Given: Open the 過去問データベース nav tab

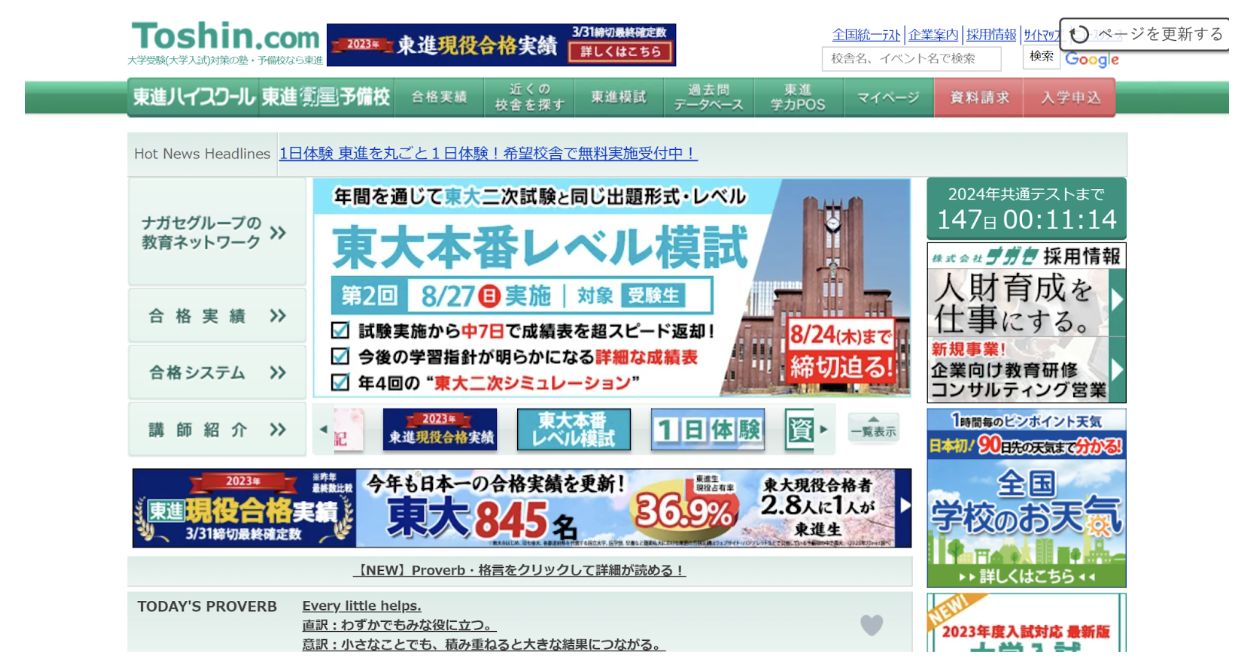Looking at the screenshot, I should (708, 97).
